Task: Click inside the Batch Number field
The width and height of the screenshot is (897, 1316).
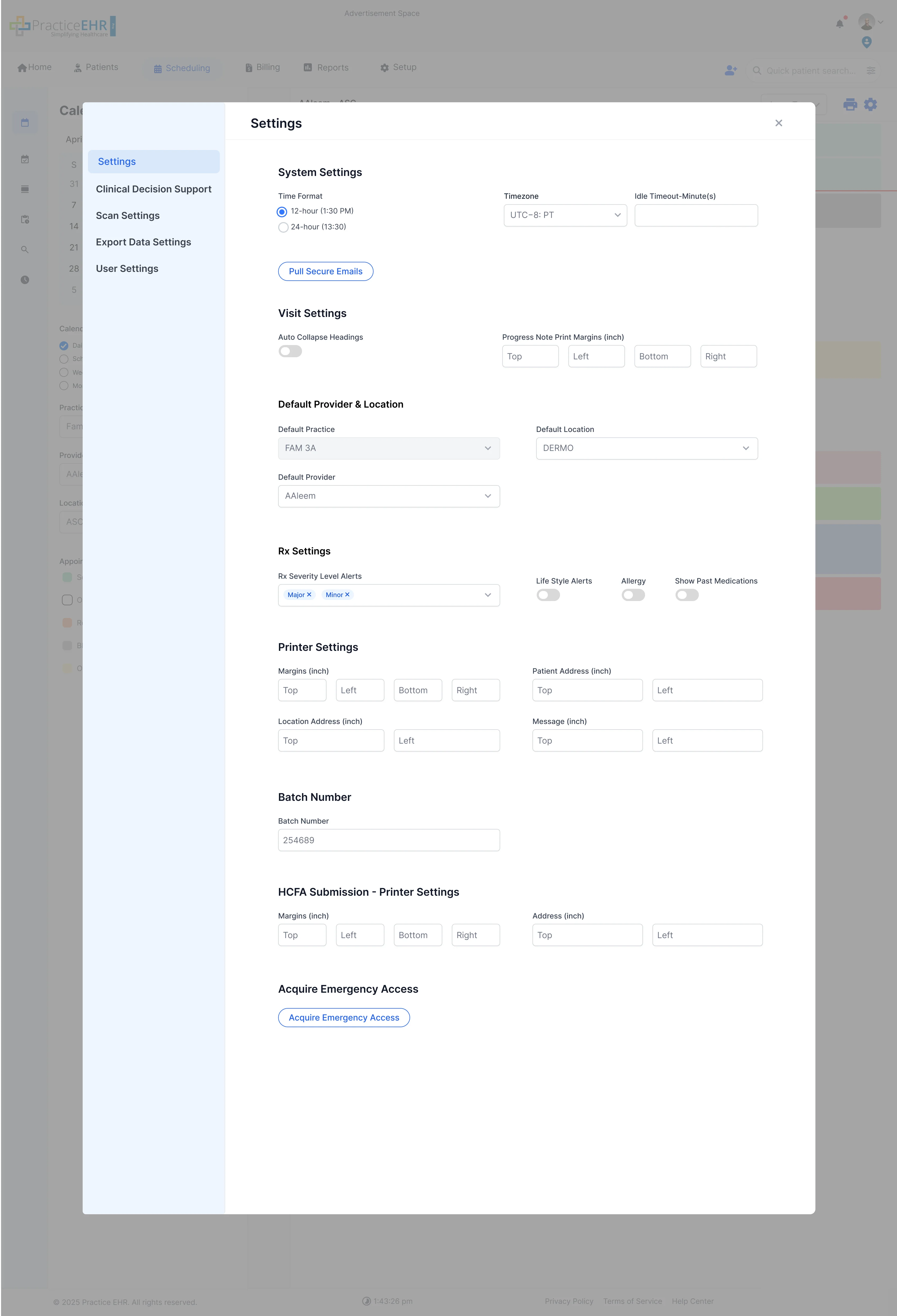Action: point(388,840)
